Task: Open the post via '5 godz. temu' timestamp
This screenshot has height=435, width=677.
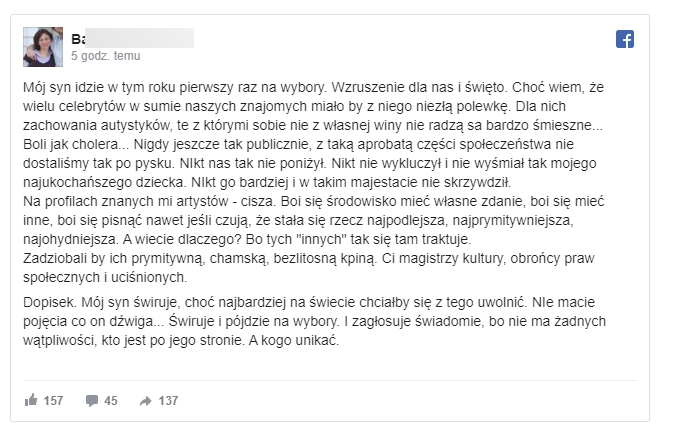Action: [x=105, y=57]
